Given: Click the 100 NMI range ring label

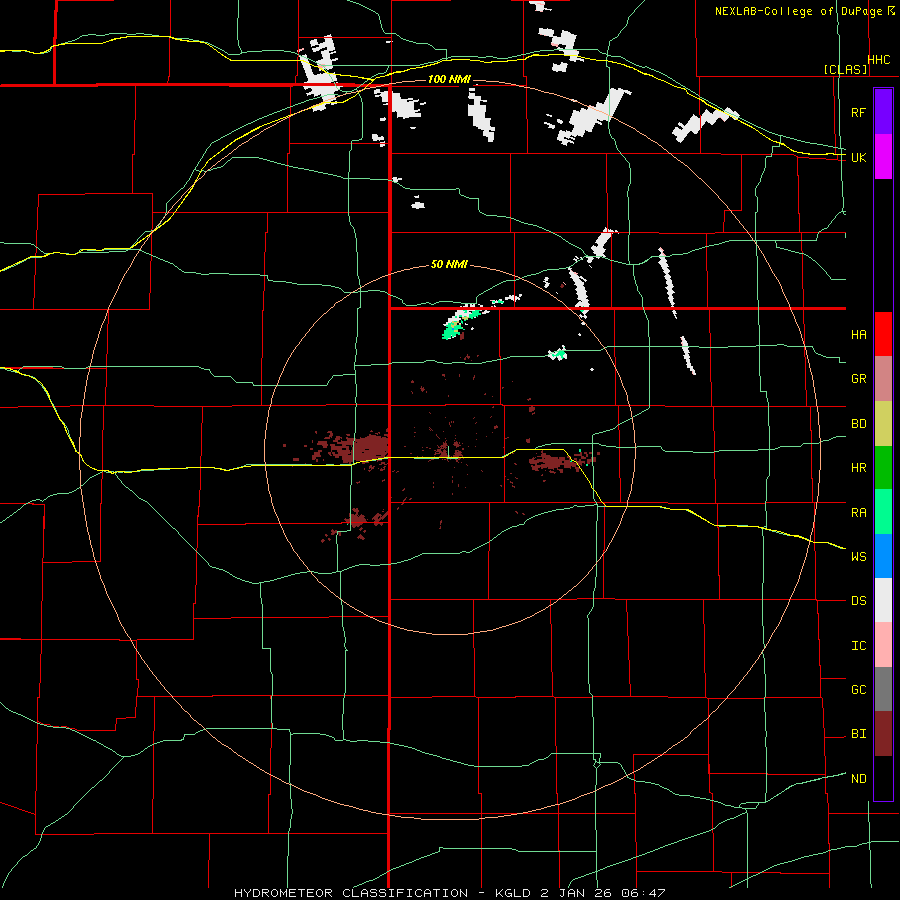Looking at the screenshot, I should click(x=449, y=79).
